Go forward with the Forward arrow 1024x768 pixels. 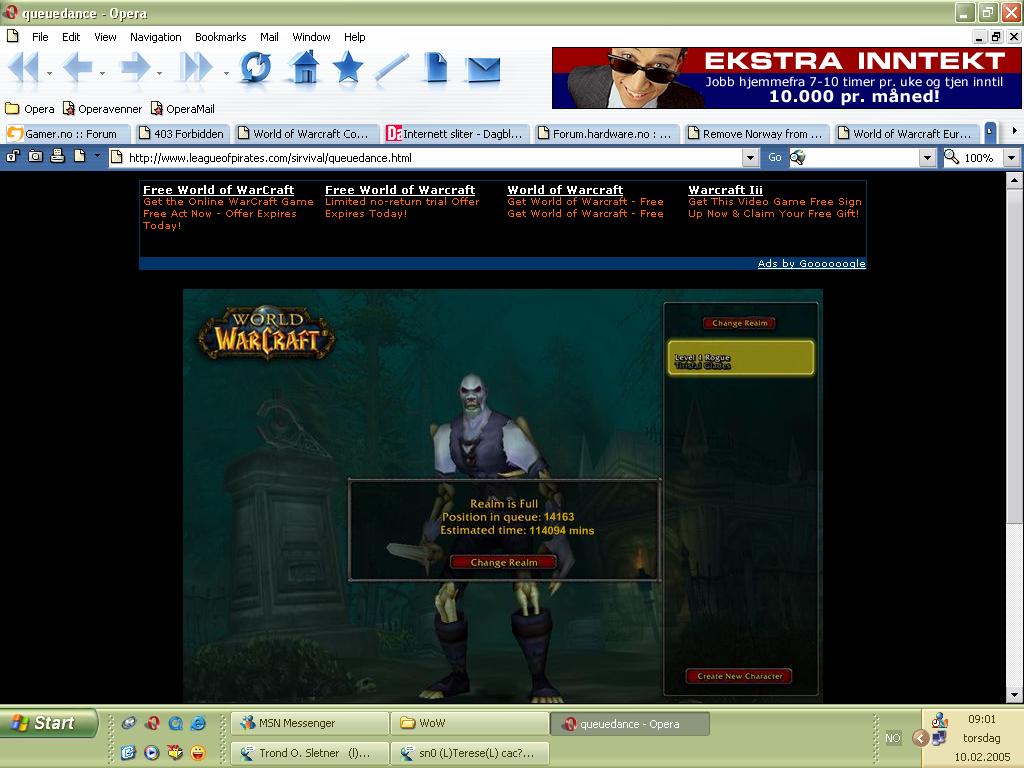click(x=135, y=67)
